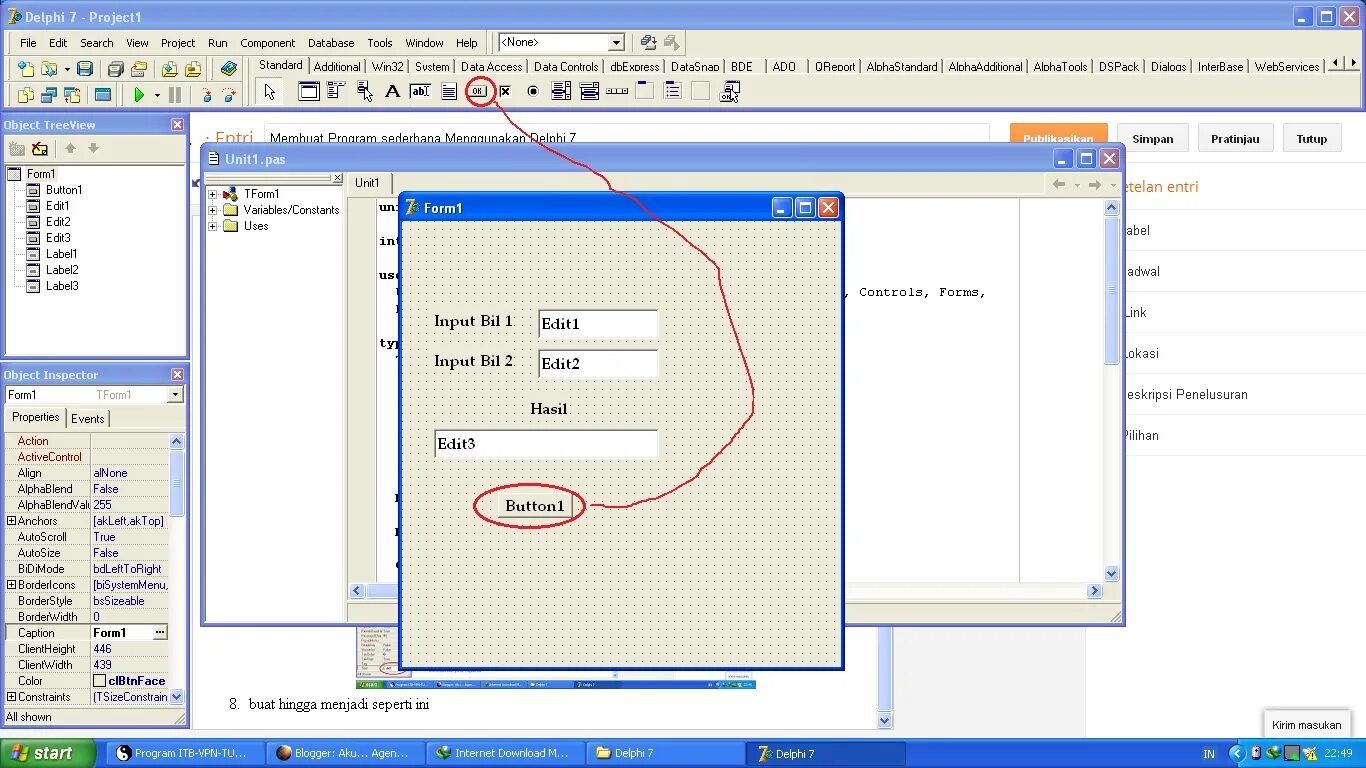
Task: Expand the Constraints property
Action: pyautogui.click(x=11, y=697)
